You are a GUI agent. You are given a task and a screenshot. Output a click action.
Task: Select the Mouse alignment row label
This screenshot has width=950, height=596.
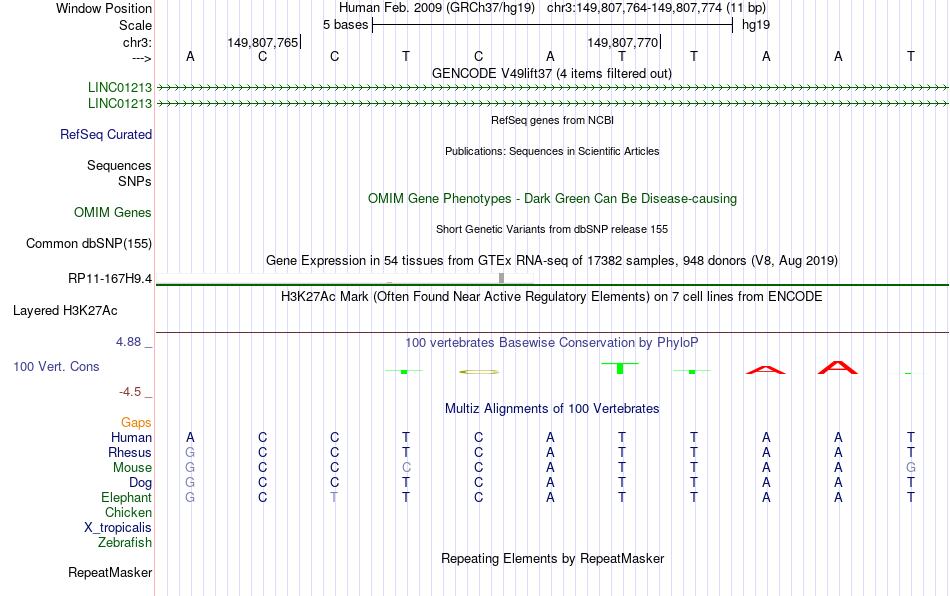[132, 468]
